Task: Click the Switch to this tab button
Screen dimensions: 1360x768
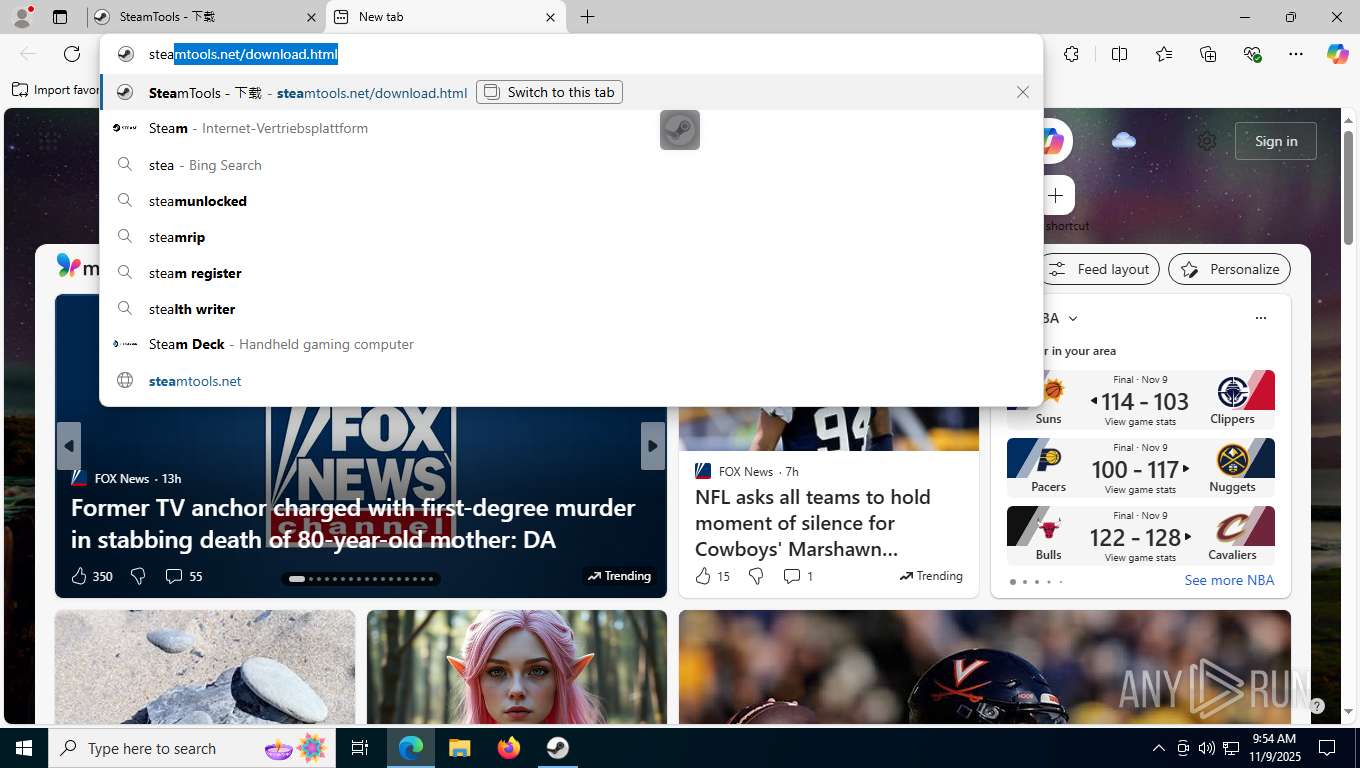Action: (550, 92)
